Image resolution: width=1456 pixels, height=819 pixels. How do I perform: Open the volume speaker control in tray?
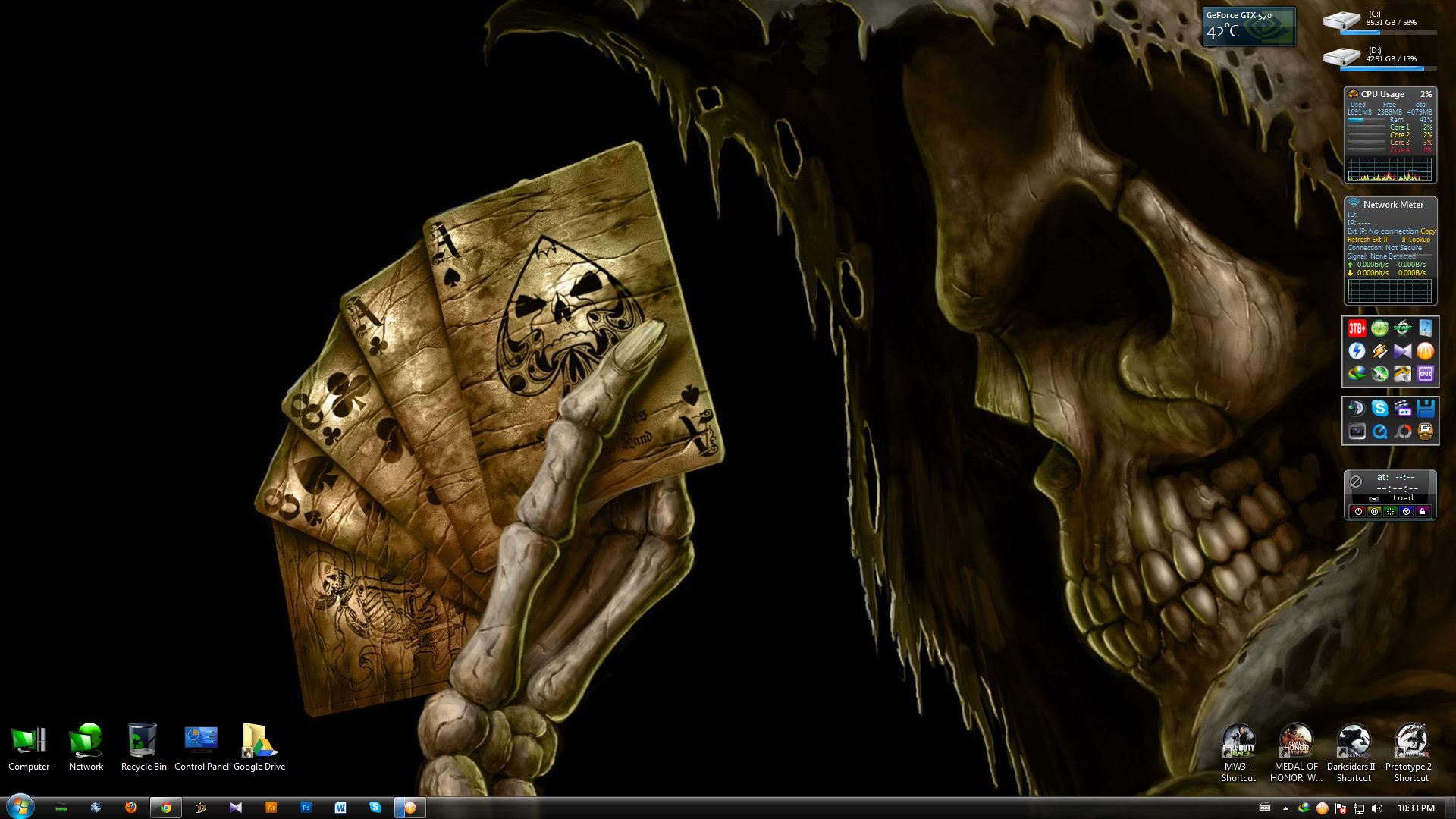pyautogui.click(x=1376, y=808)
